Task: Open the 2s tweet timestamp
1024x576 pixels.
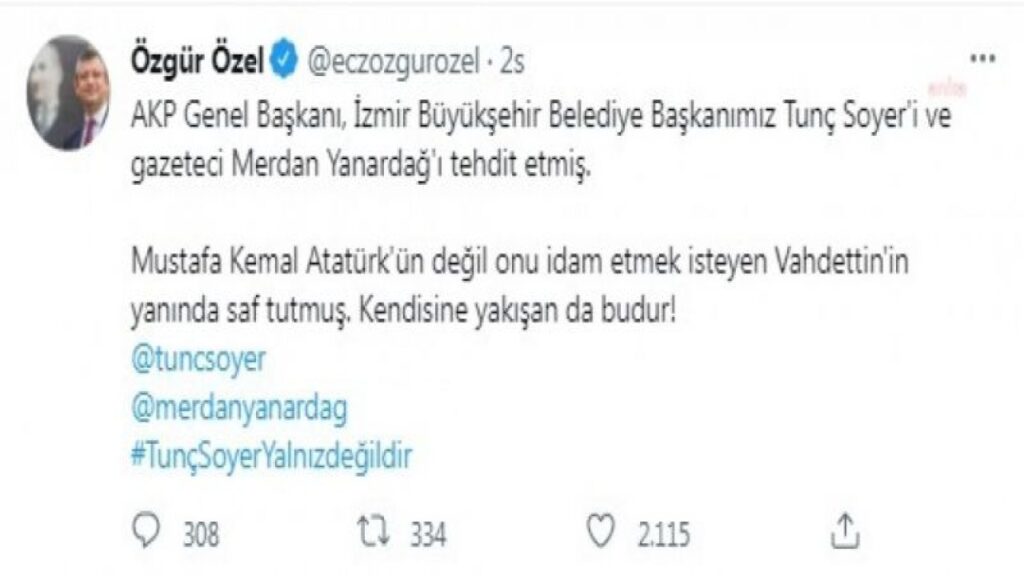Action: pyautogui.click(x=513, y=62)
